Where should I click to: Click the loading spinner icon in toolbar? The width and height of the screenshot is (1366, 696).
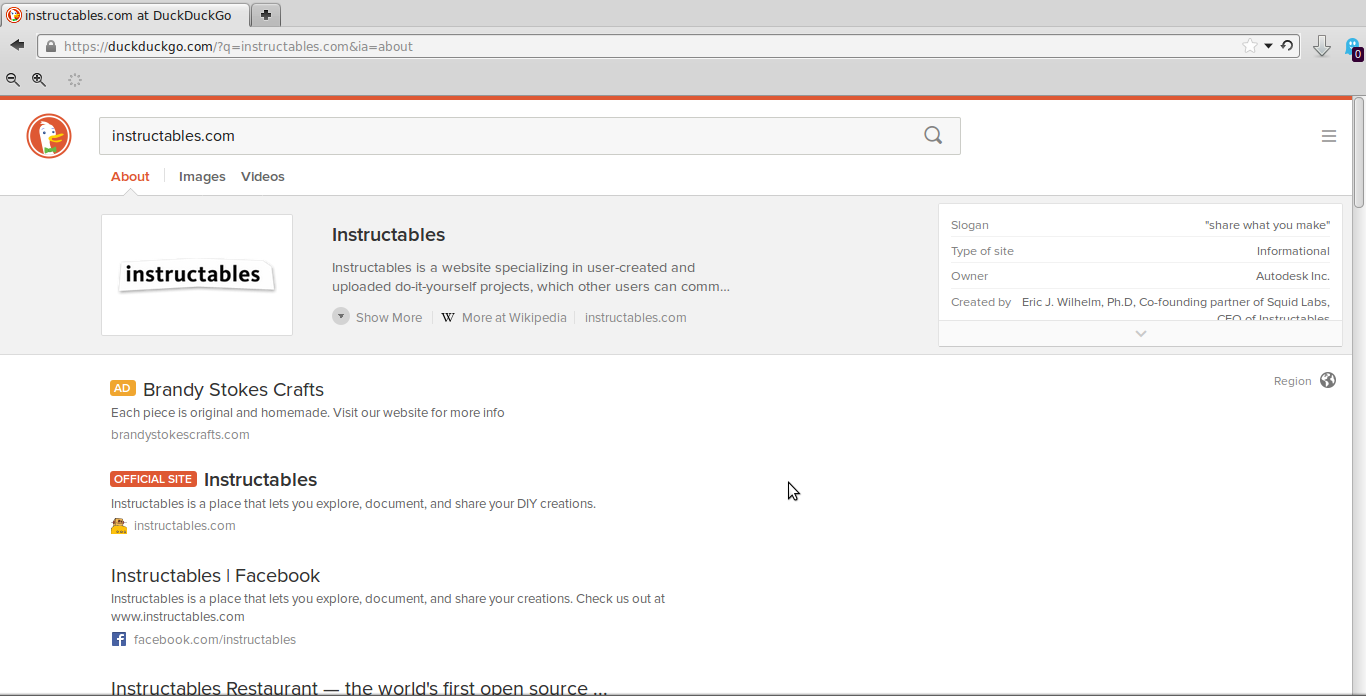74,79
